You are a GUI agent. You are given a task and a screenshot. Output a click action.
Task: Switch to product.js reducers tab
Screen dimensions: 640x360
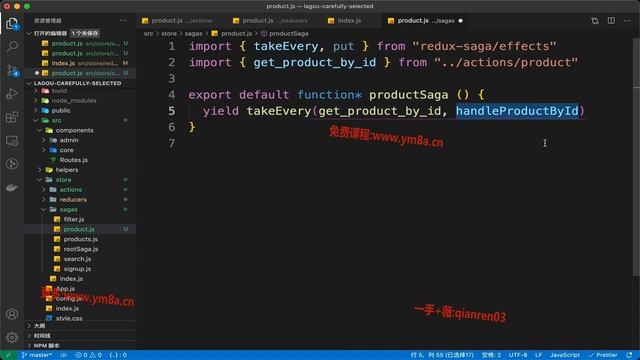pyautogui.click(x=270, y=20)
